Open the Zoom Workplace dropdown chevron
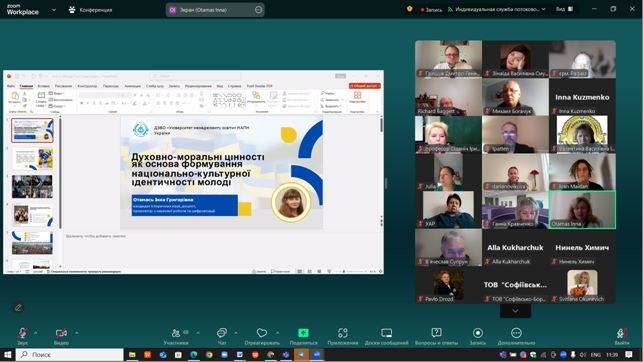The width and height of the screenshot is (643, 362). [54, 10]
